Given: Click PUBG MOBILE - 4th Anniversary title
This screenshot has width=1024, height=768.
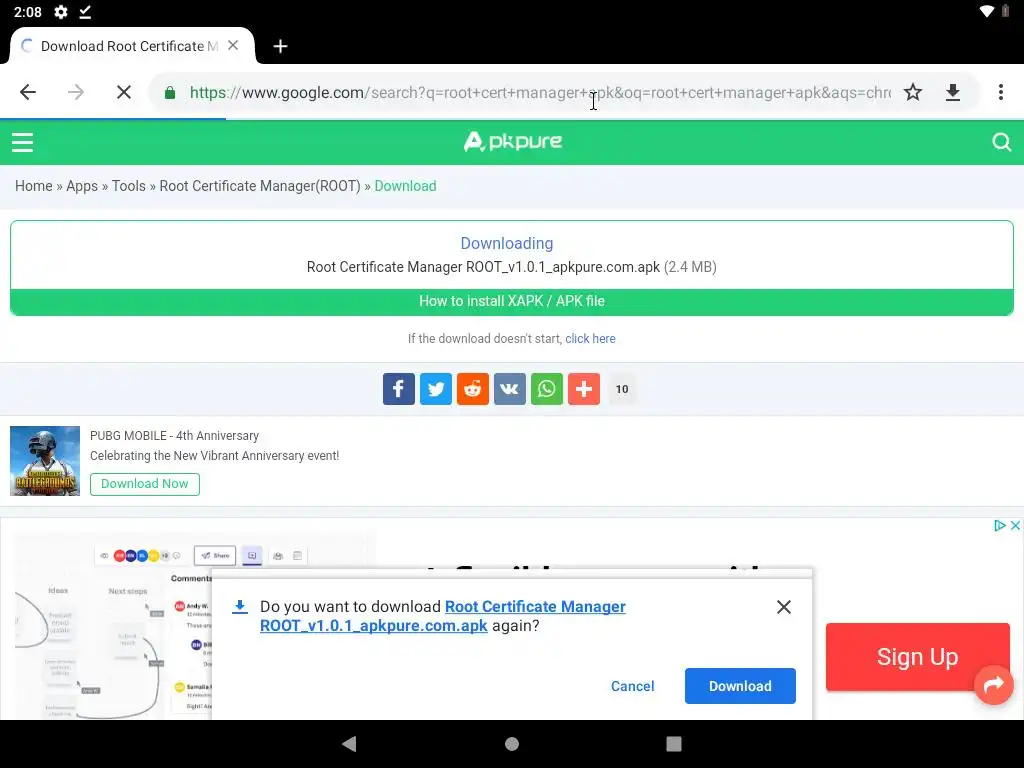Looking at the screenshot, I should point(174,436).
